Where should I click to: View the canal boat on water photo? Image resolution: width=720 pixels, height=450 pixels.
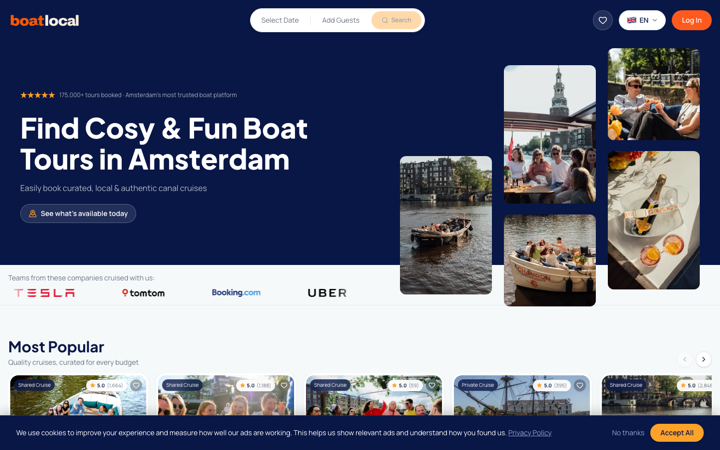click(x=446, y=225)
